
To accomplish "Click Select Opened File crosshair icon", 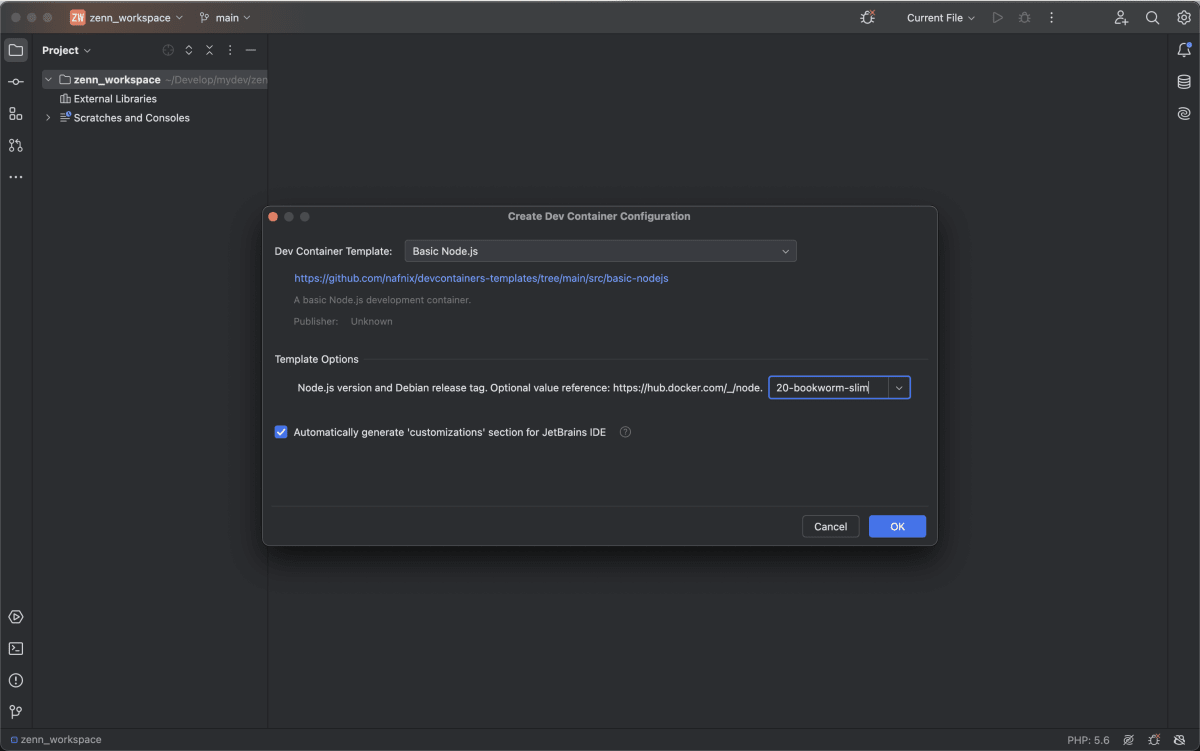I will pyautogui.click(x=168, y=50).
